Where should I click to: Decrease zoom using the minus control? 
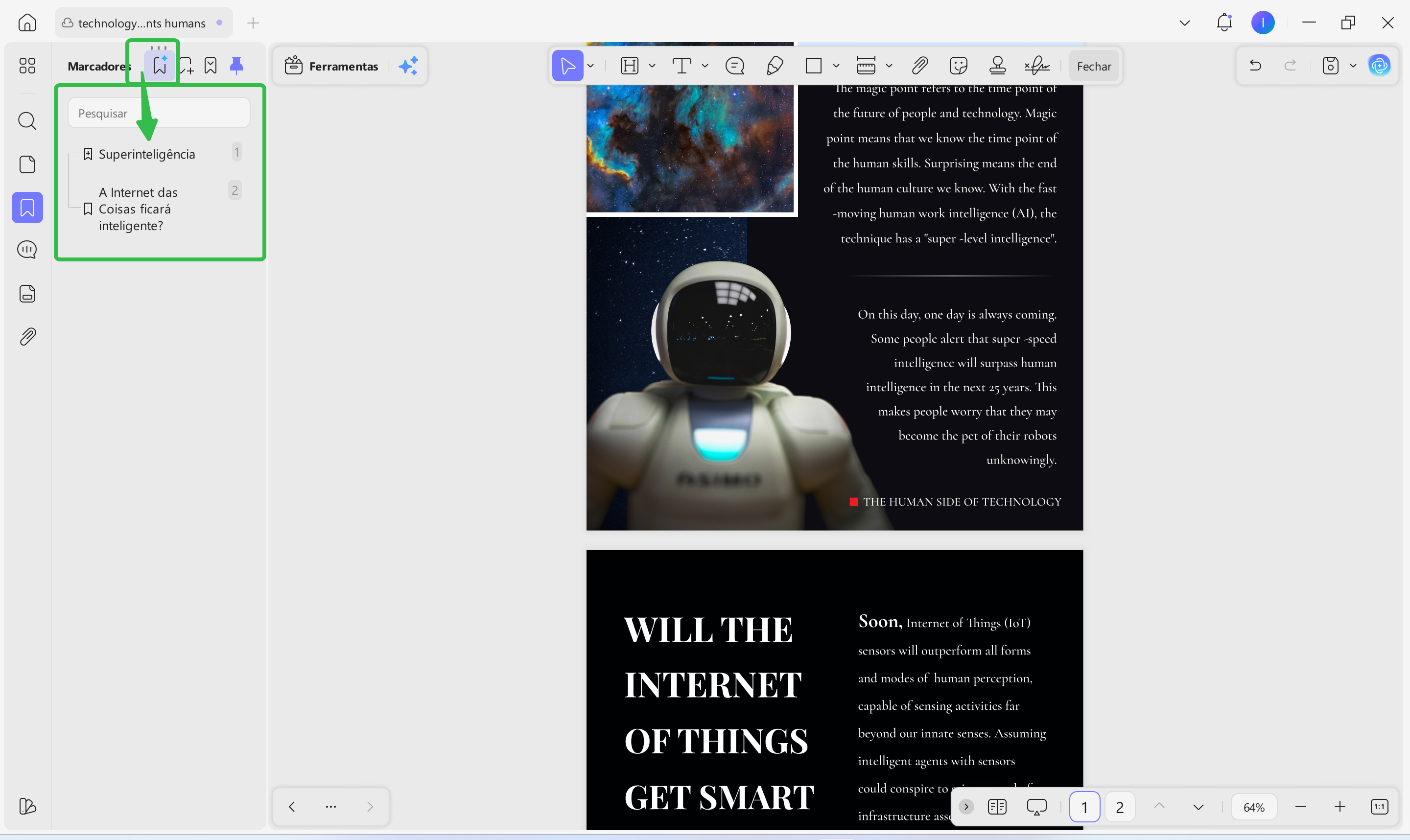(x=1301, y=807)
